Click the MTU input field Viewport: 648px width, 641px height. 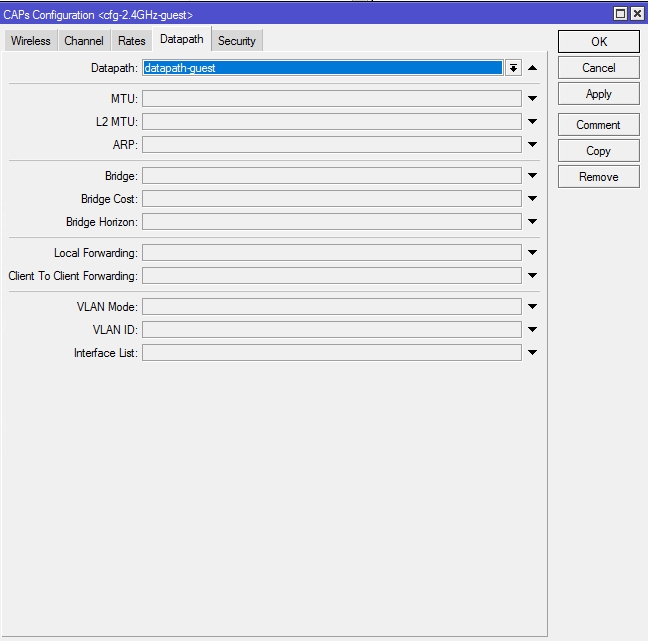[x=332, y=98]
